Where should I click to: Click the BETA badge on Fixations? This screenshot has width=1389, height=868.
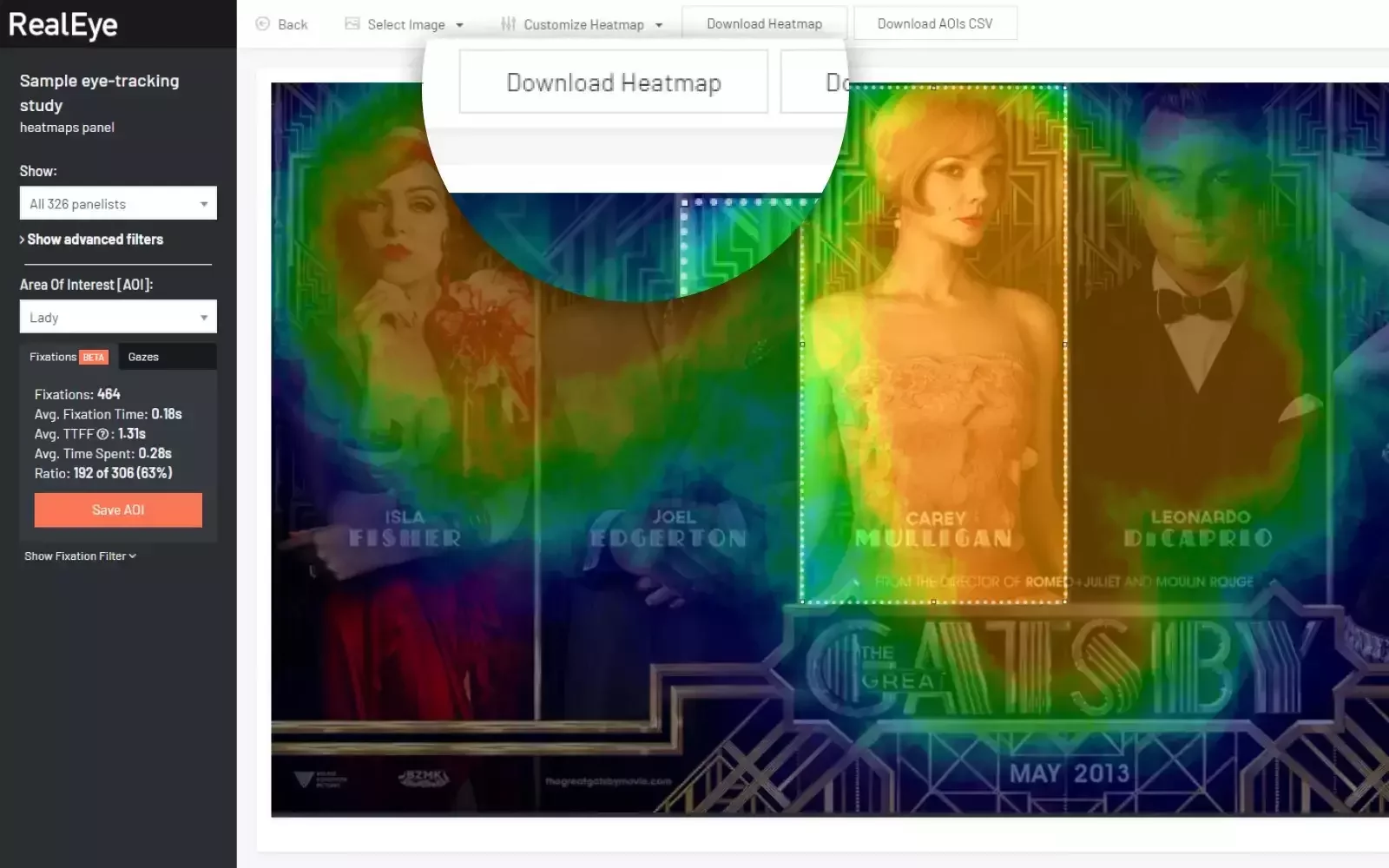coord(94,358)
